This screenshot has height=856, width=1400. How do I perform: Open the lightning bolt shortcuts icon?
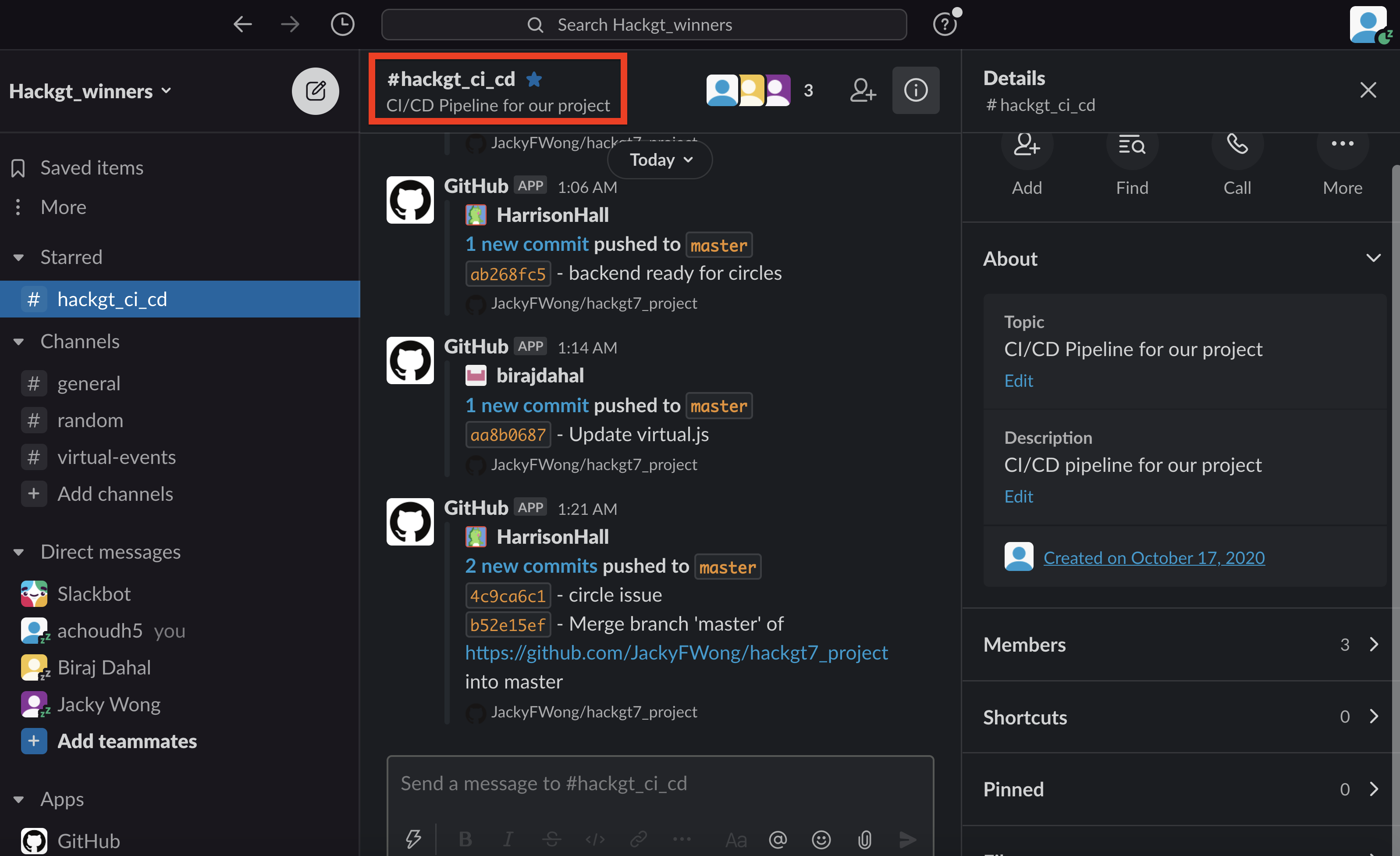pyautogui.click(x=413, y=839)
